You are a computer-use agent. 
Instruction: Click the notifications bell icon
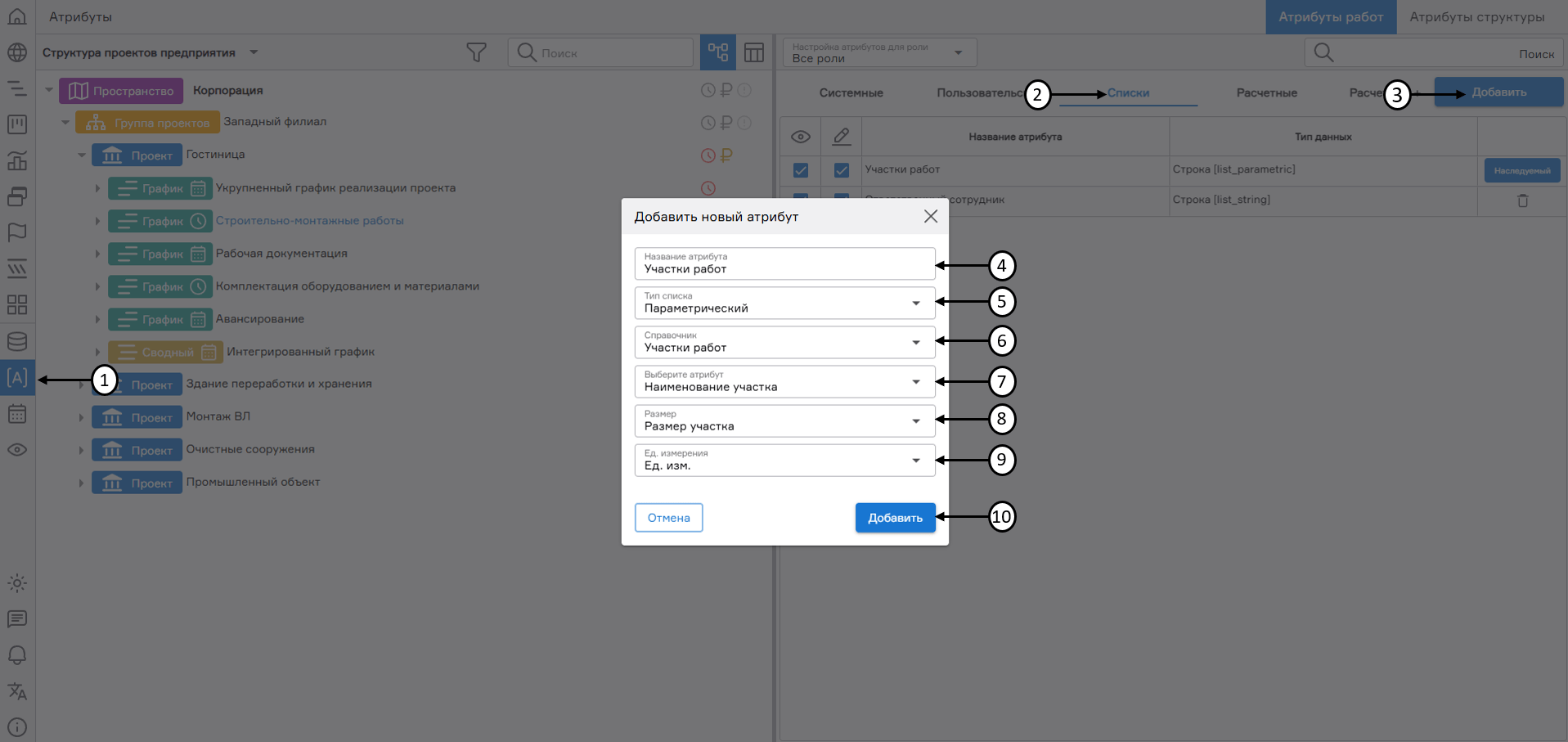coord(17,655)
